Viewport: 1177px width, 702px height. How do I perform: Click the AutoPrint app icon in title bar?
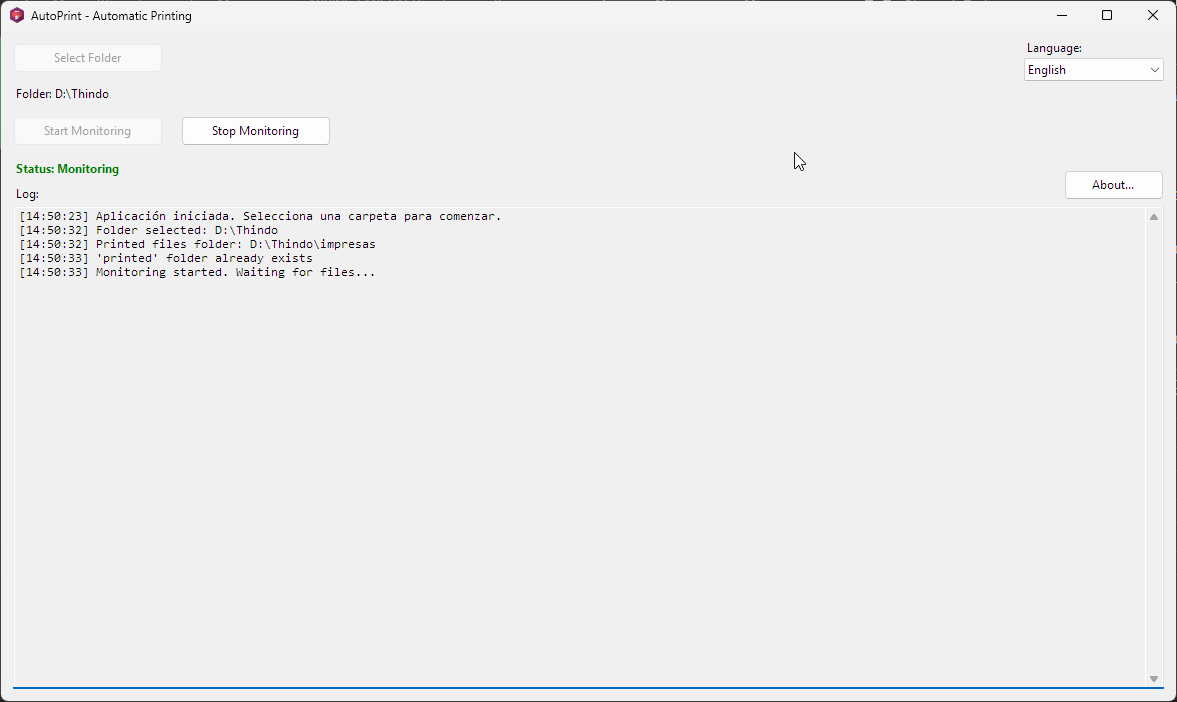(17, 16)
